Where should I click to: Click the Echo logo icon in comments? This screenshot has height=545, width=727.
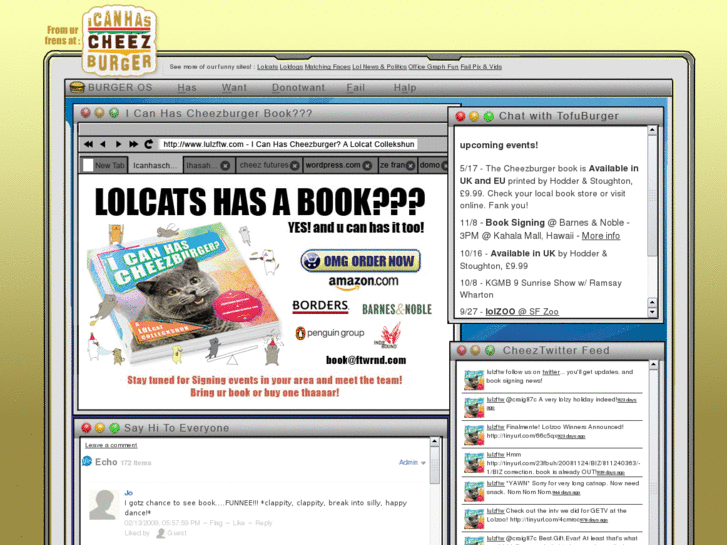coord(87,462)
